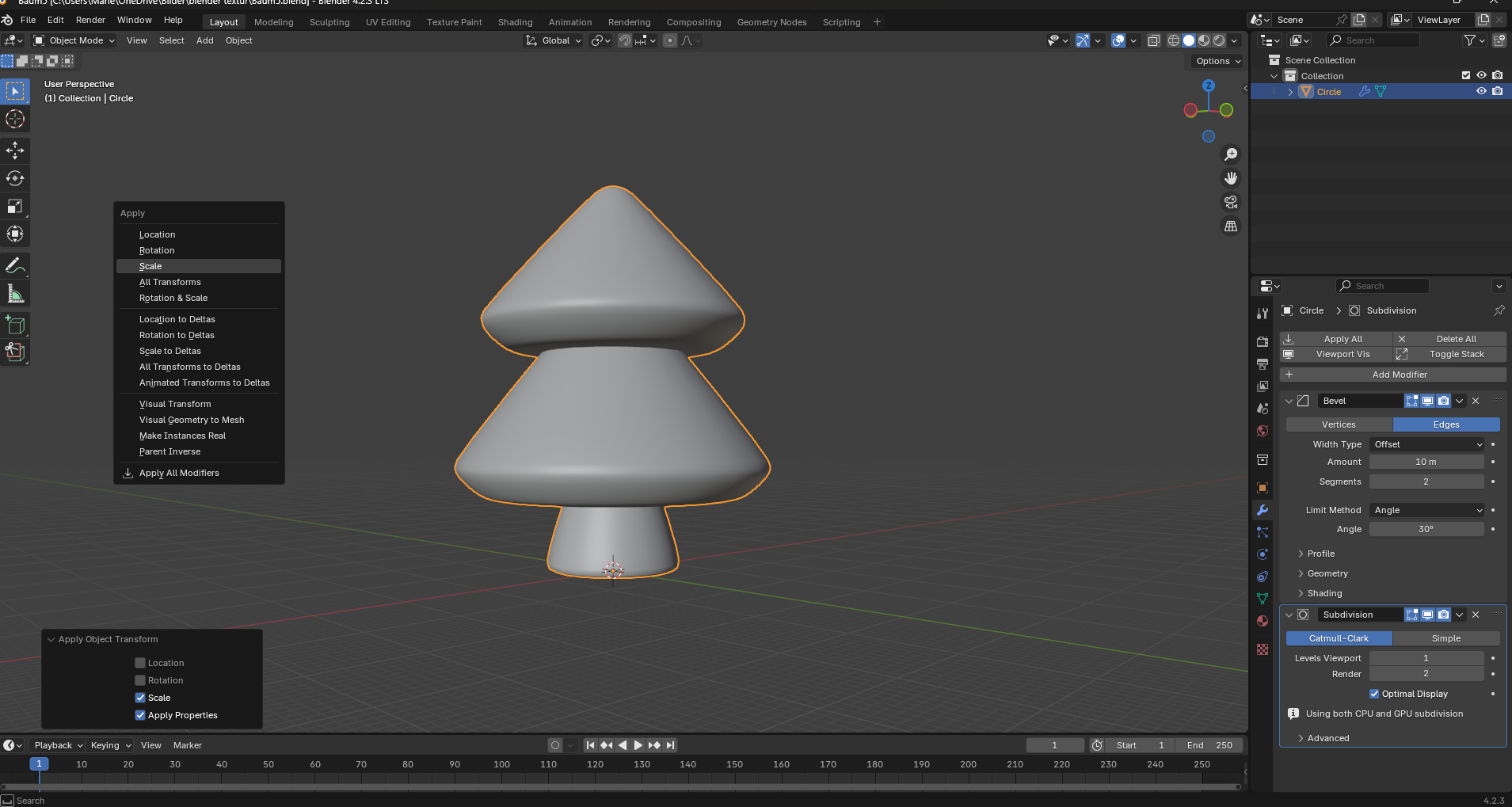Switch to the Shading workspace tab

tap(515, 22)
